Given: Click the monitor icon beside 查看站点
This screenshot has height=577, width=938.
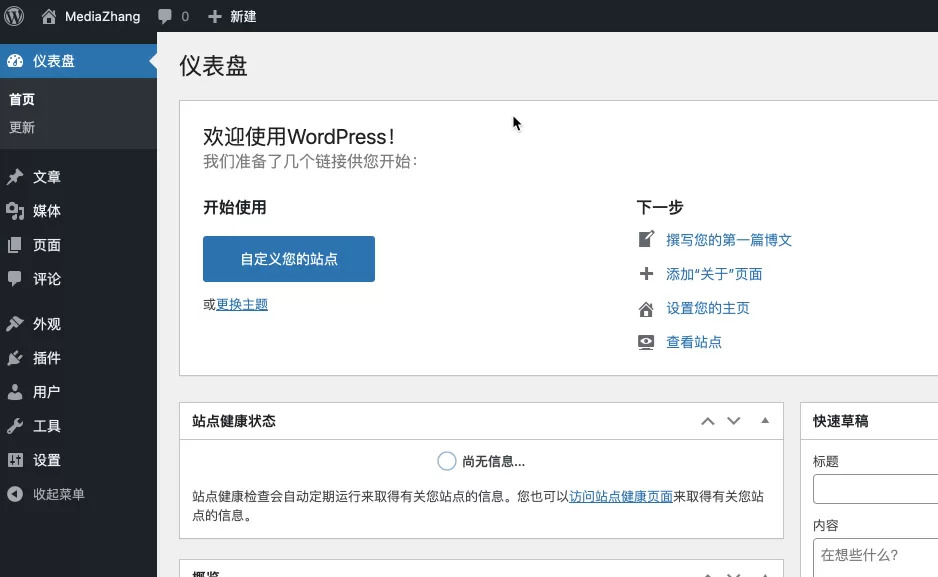Looking at the screenshot, I should coord(646,342).
